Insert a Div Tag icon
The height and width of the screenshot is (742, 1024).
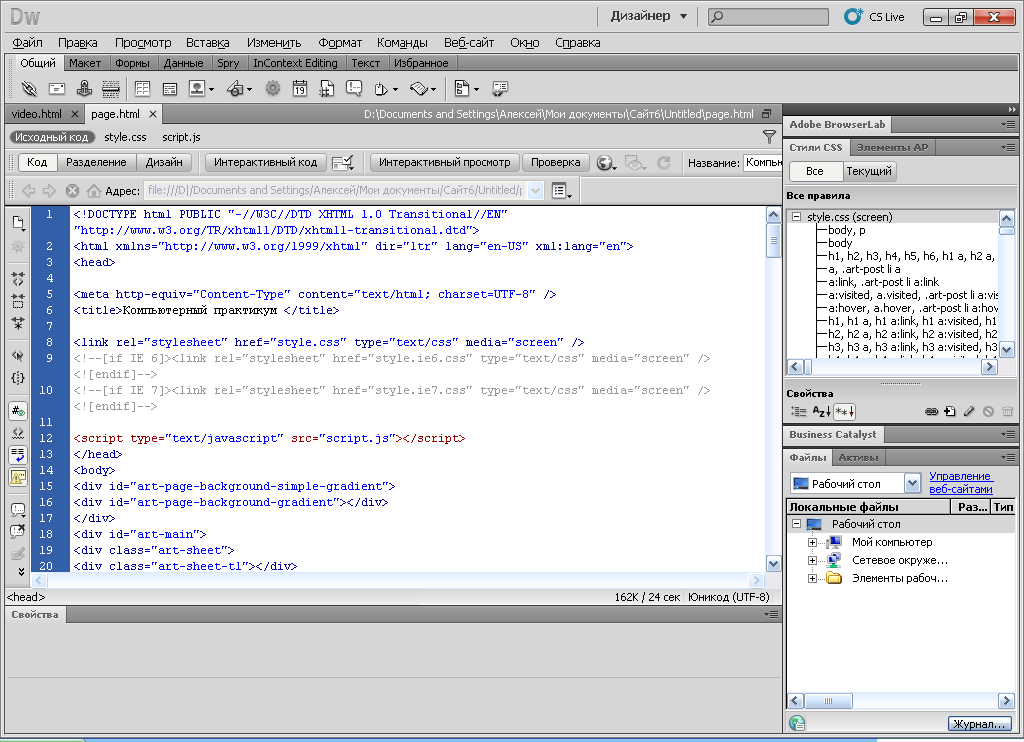[x=170, y=88]
